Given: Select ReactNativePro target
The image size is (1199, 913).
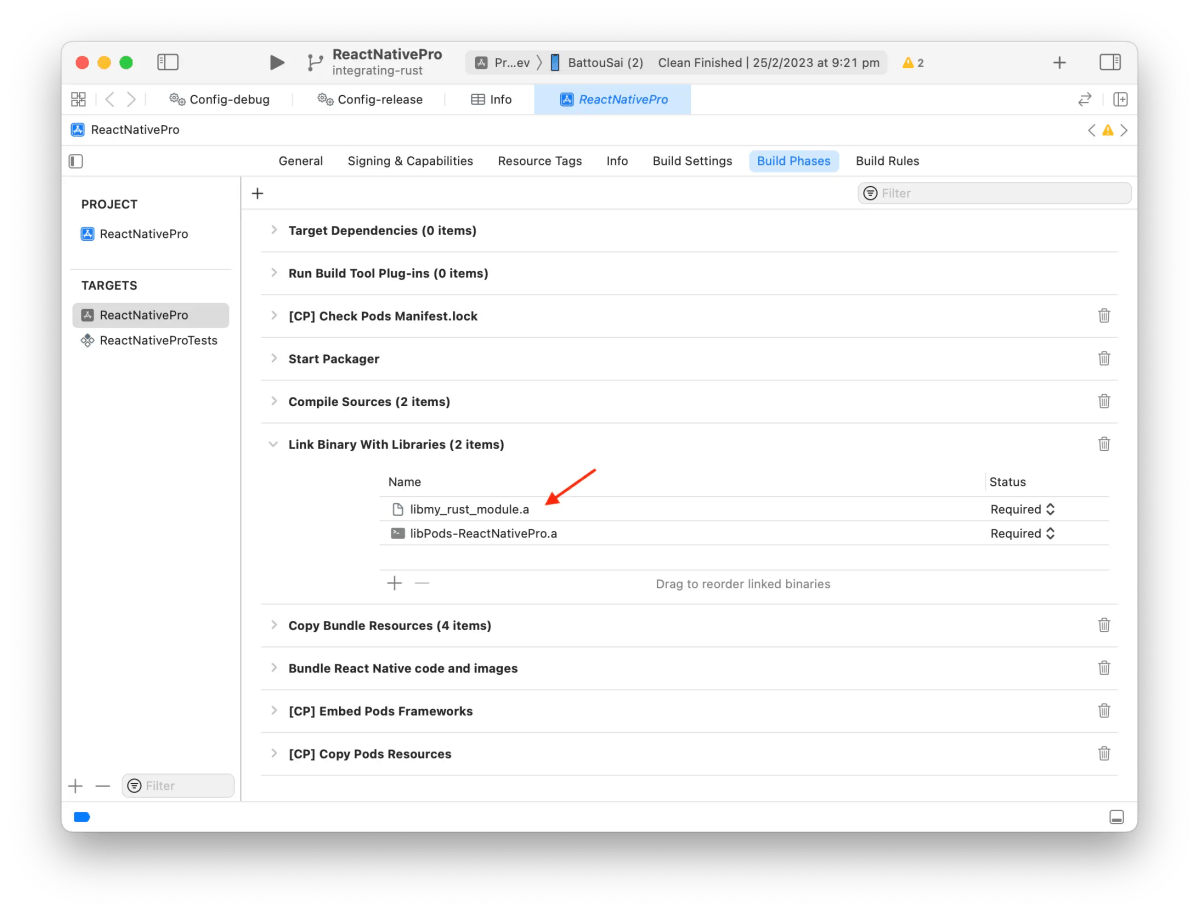Looking at the screenshot, I should (x=151, y=315).
